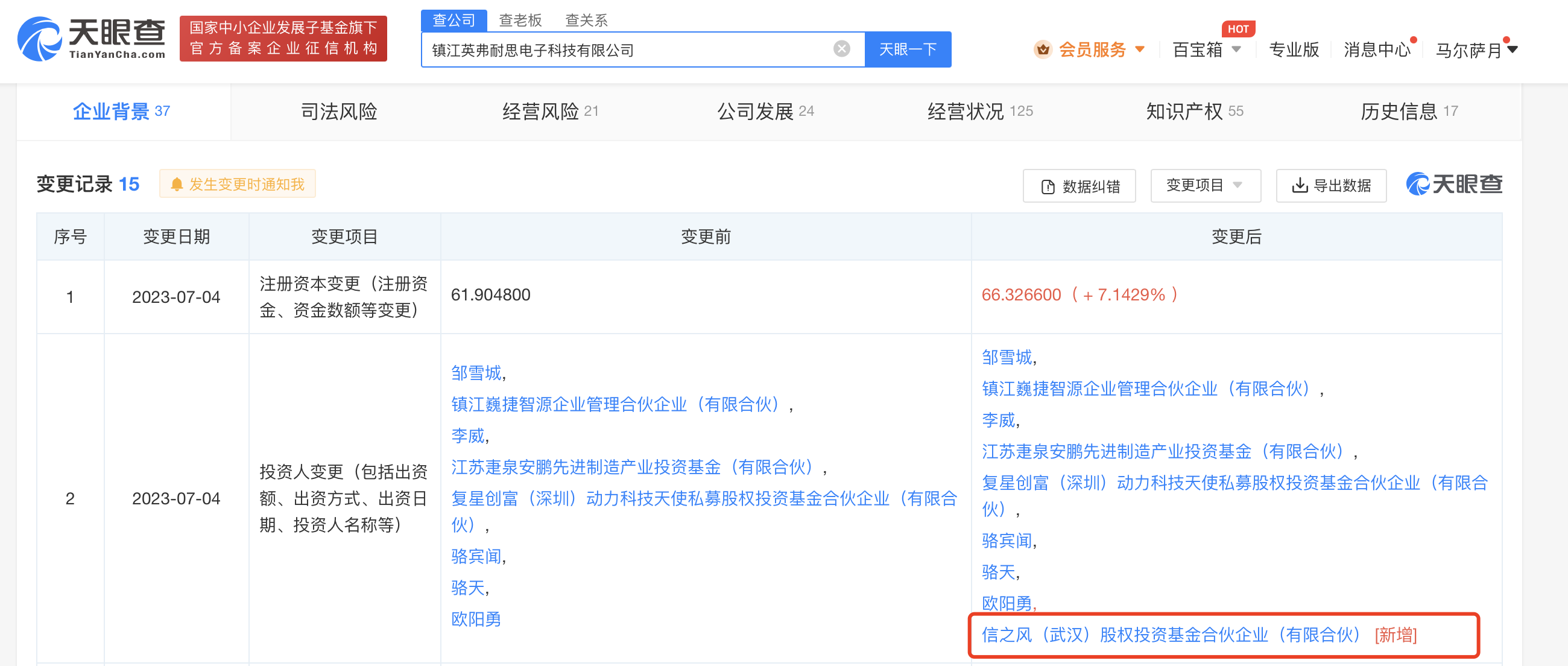Open the 司法风险 tab
The width and height of the screenshot is (1568, 666).
(339, 112)
